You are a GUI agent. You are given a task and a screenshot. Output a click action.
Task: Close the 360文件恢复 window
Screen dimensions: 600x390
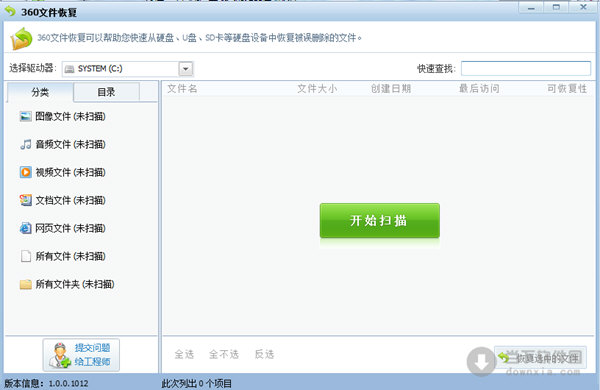pyautogui.click(x=583, y=7)
